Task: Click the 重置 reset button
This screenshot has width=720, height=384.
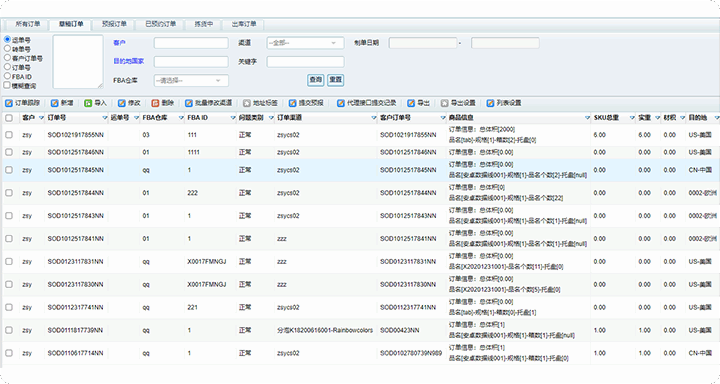Action: (x=336, y=80)
